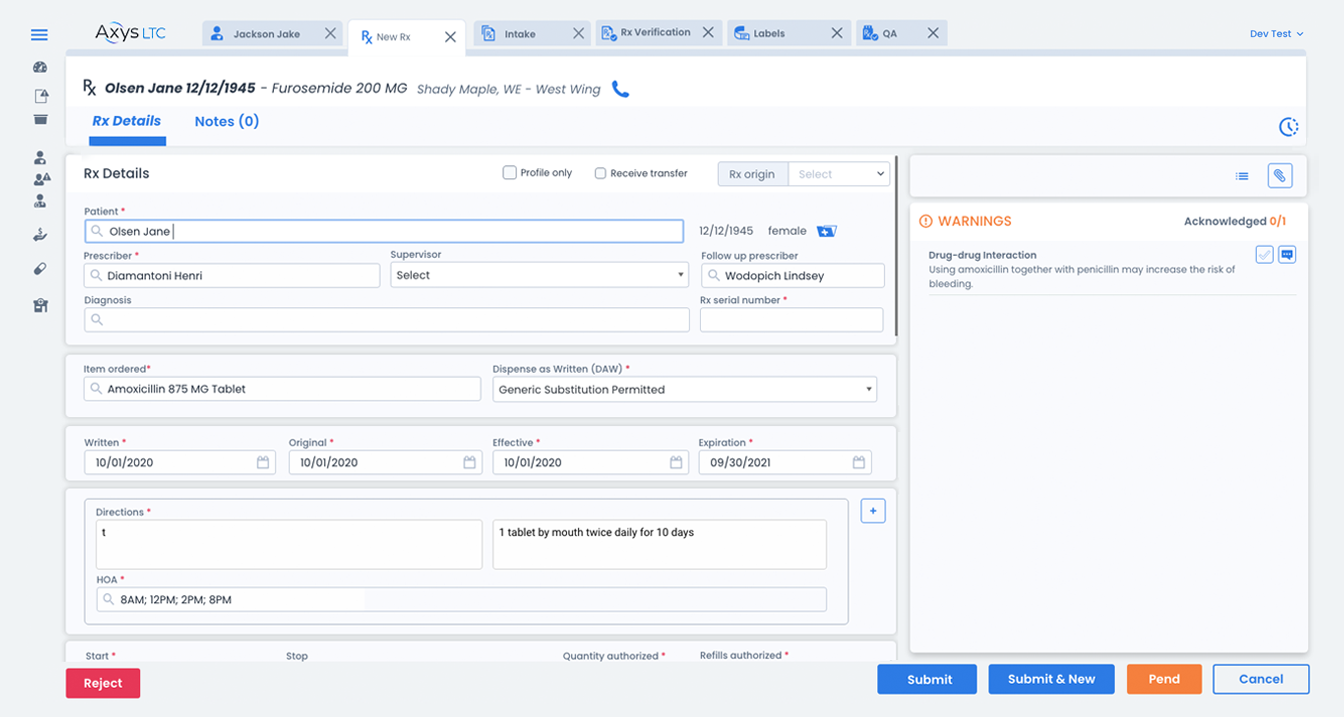This screenshot has width=1344, height=717.
Task: Click the red Reject button
Action: click(x=103, y=683)
